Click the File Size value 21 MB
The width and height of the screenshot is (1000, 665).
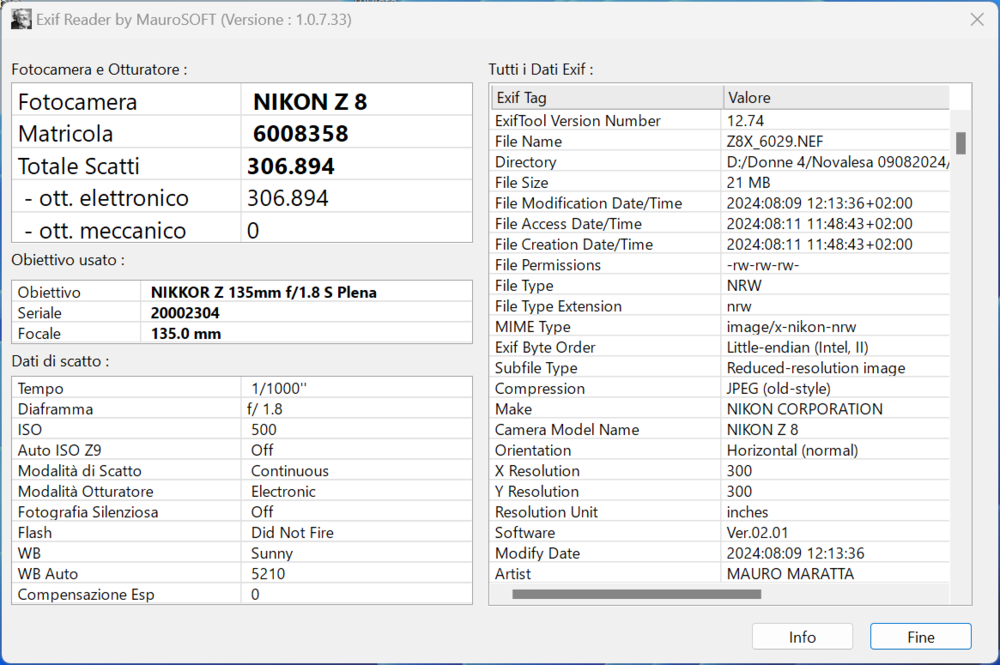(x=748, y=182)
